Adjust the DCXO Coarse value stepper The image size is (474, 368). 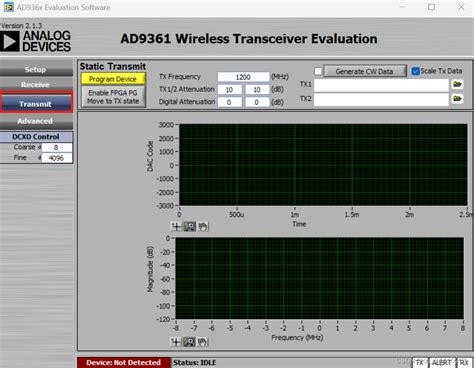pos(39,147)
